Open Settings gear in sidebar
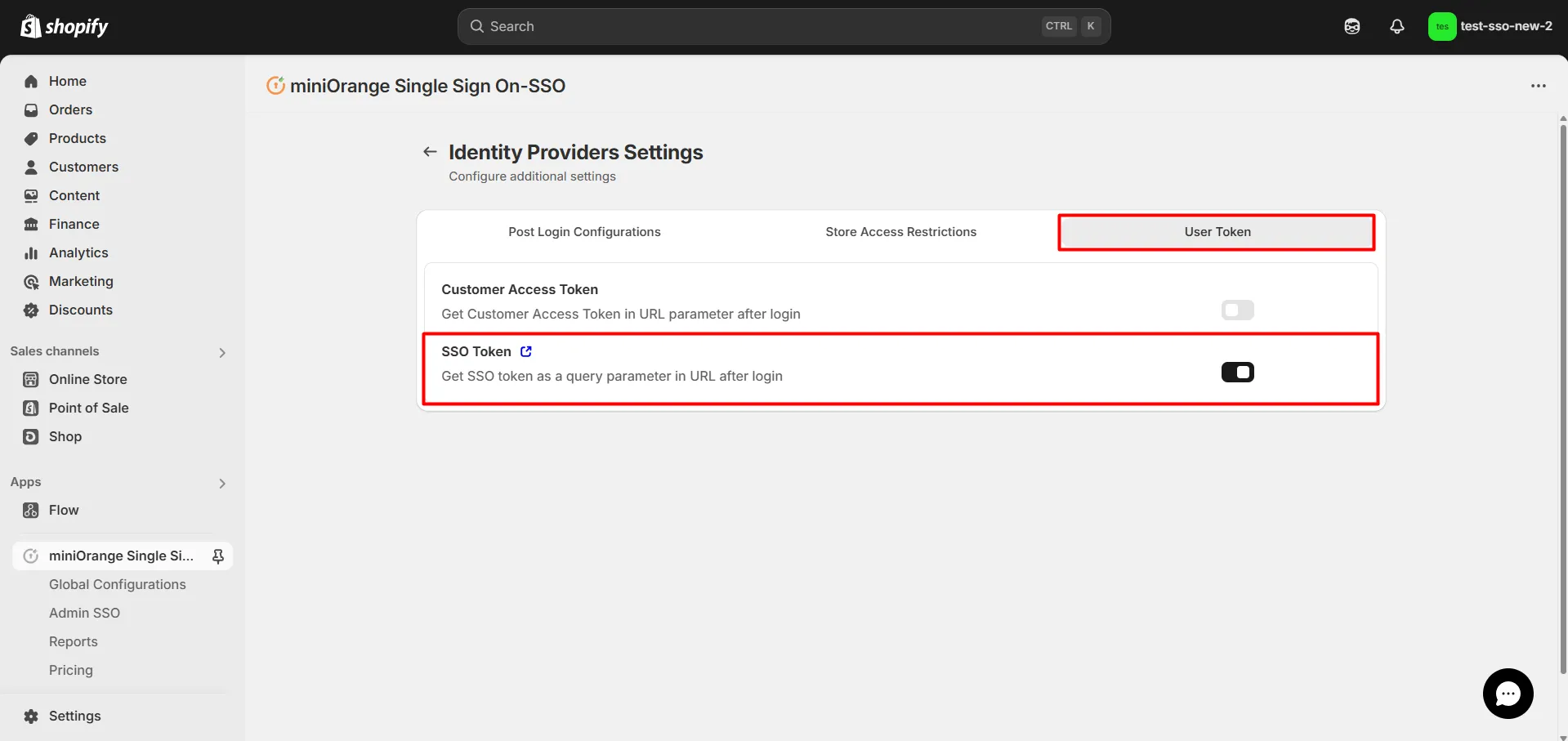The image size is (1568, 741). [31, 716]
